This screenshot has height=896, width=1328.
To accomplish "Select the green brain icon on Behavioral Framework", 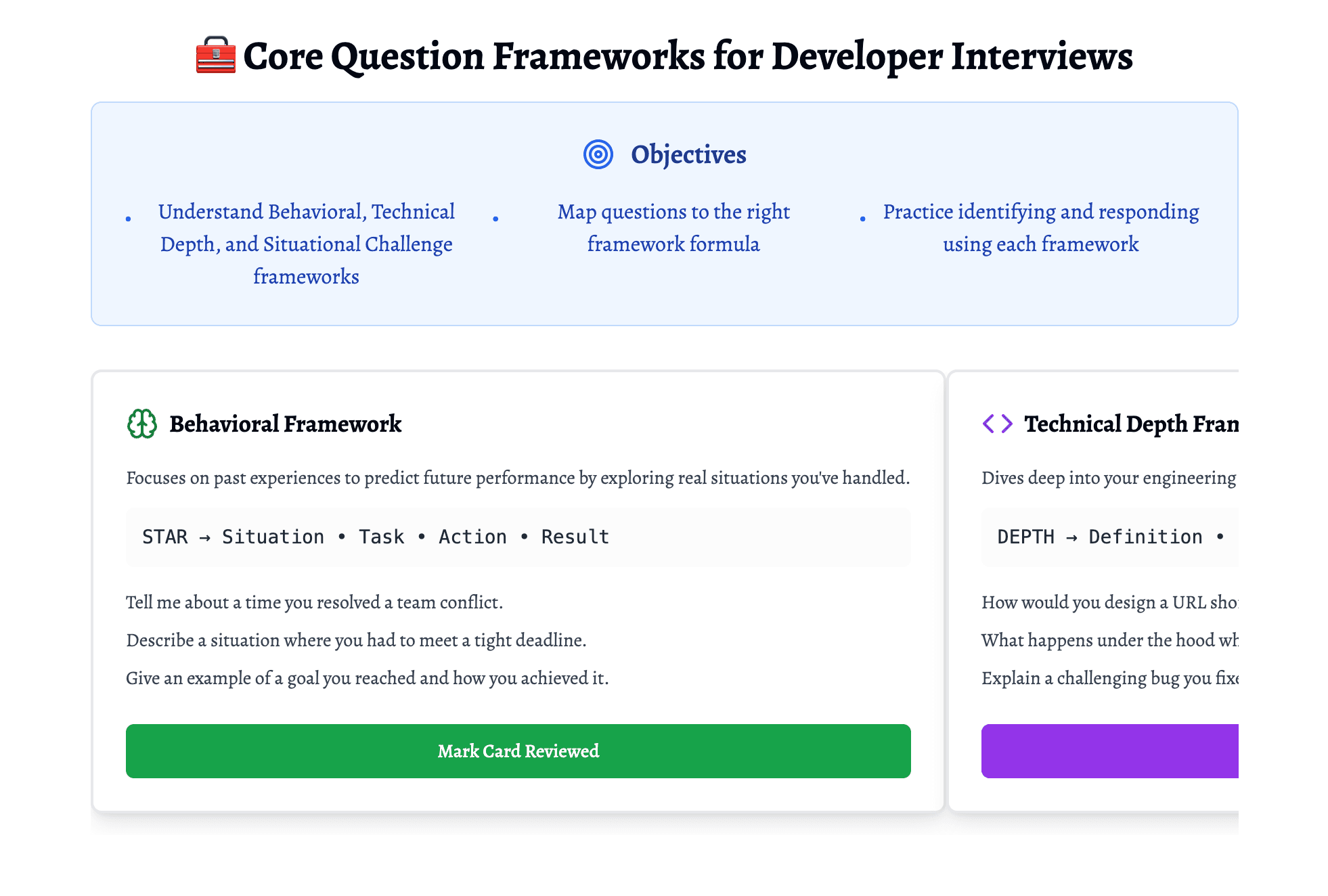I will [x=141, y=424].
